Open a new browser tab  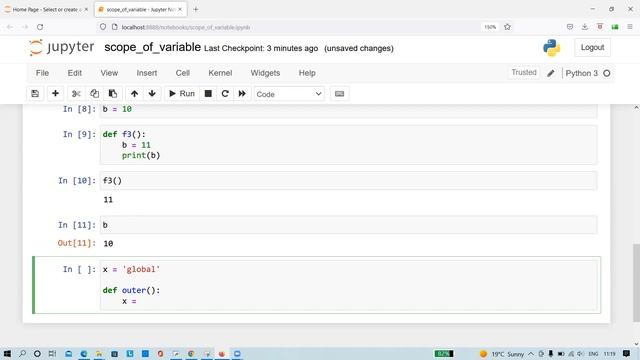[196, 9]
